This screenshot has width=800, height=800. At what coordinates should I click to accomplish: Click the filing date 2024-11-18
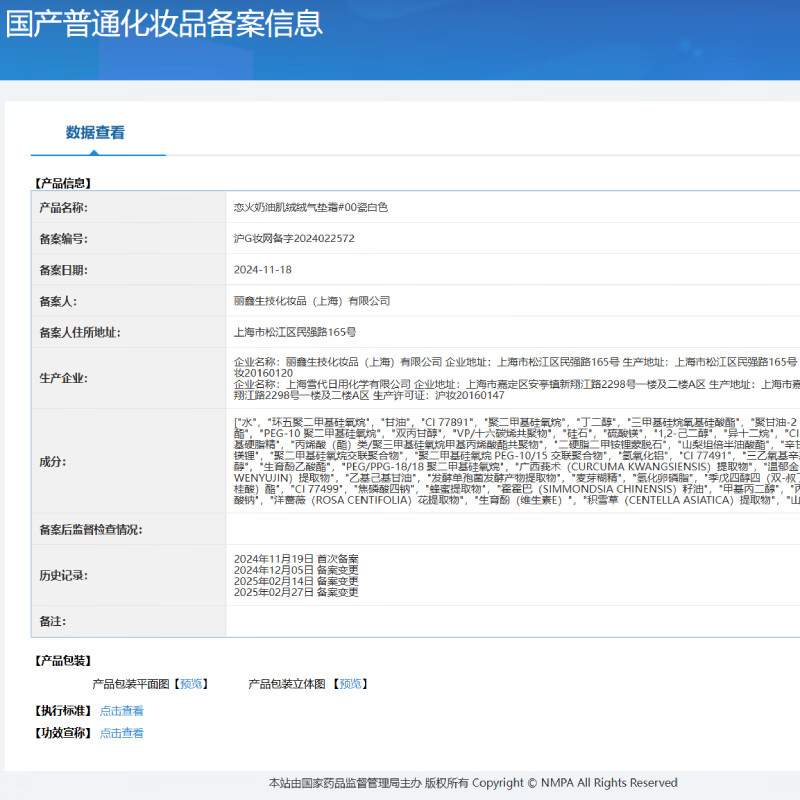tap(263, 270)
